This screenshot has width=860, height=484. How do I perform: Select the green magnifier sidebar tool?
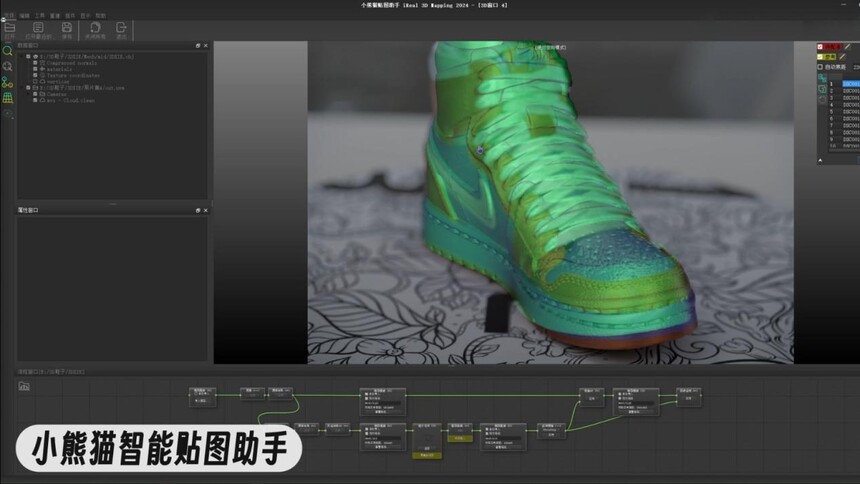(x=7, y=51)
